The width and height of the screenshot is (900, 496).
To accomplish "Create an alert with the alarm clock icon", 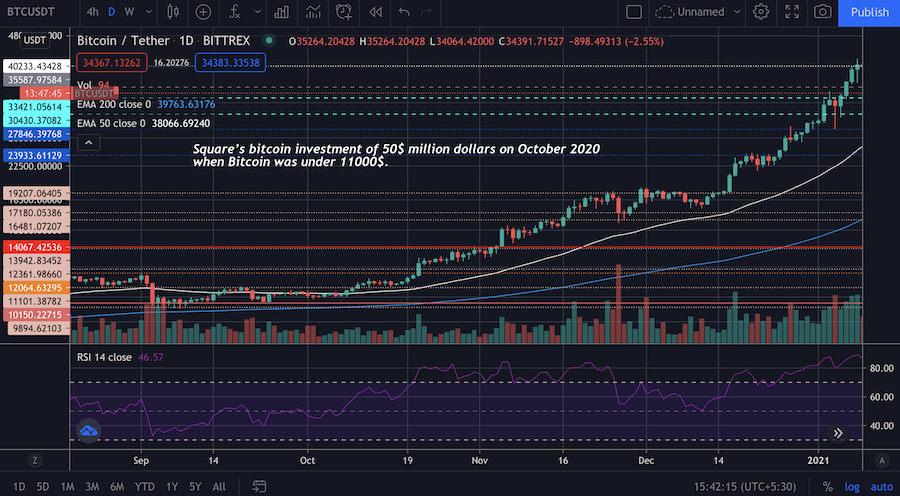I will (344, 11).
